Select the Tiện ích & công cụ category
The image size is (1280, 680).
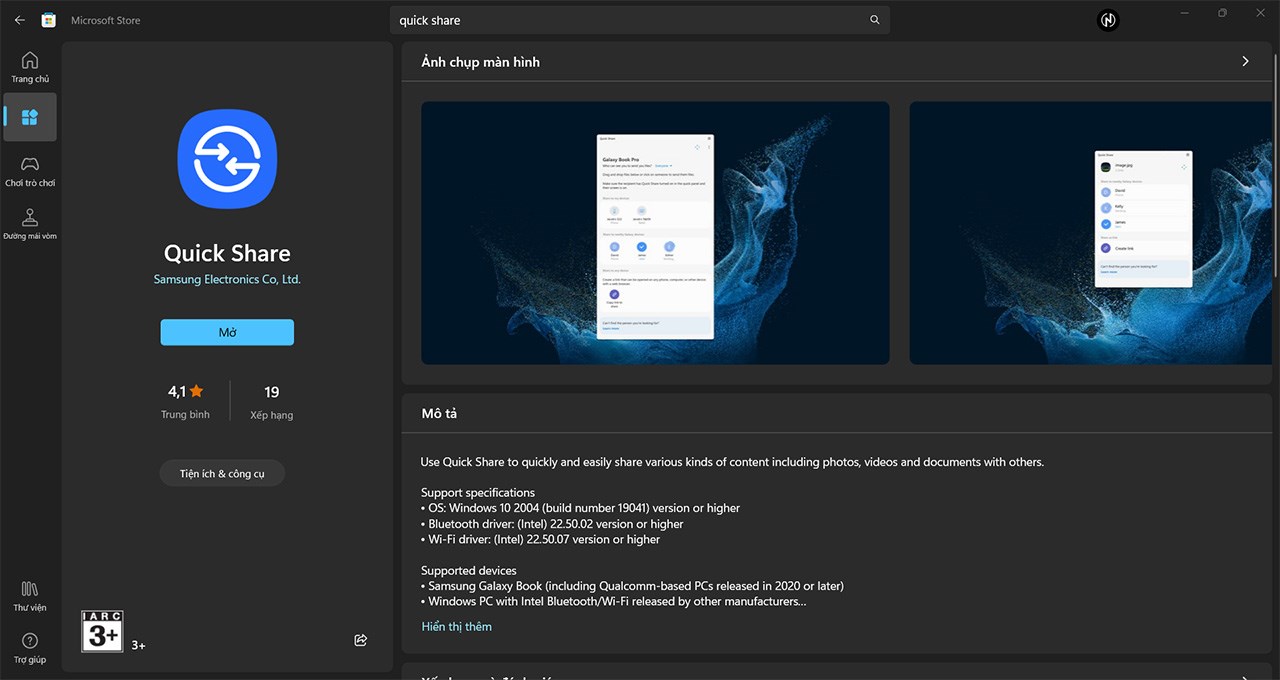pos(222,472)
